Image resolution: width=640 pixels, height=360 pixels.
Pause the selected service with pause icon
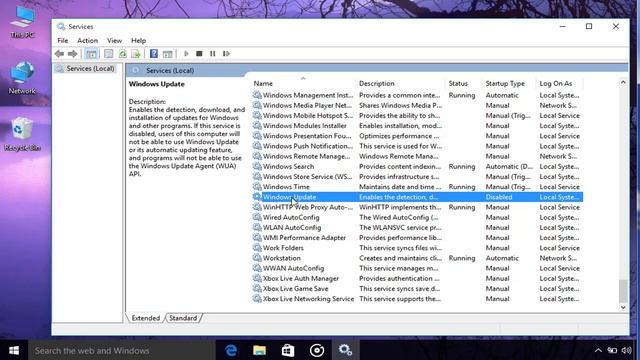pos(213,54)
